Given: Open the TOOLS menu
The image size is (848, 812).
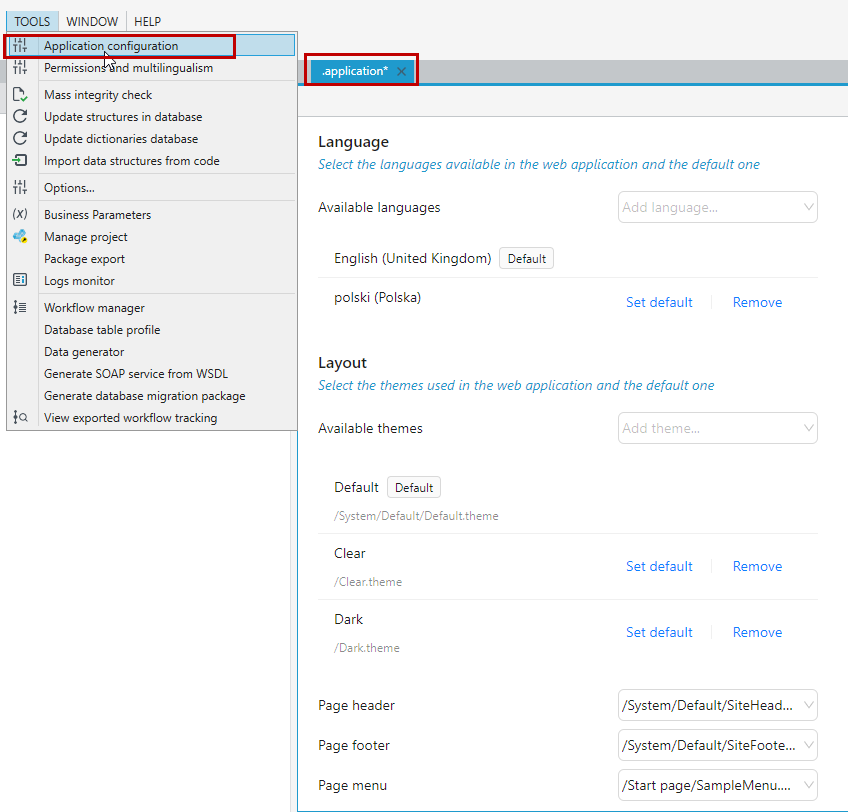Looking at the screenshot, I should click(x=32, y=22).
